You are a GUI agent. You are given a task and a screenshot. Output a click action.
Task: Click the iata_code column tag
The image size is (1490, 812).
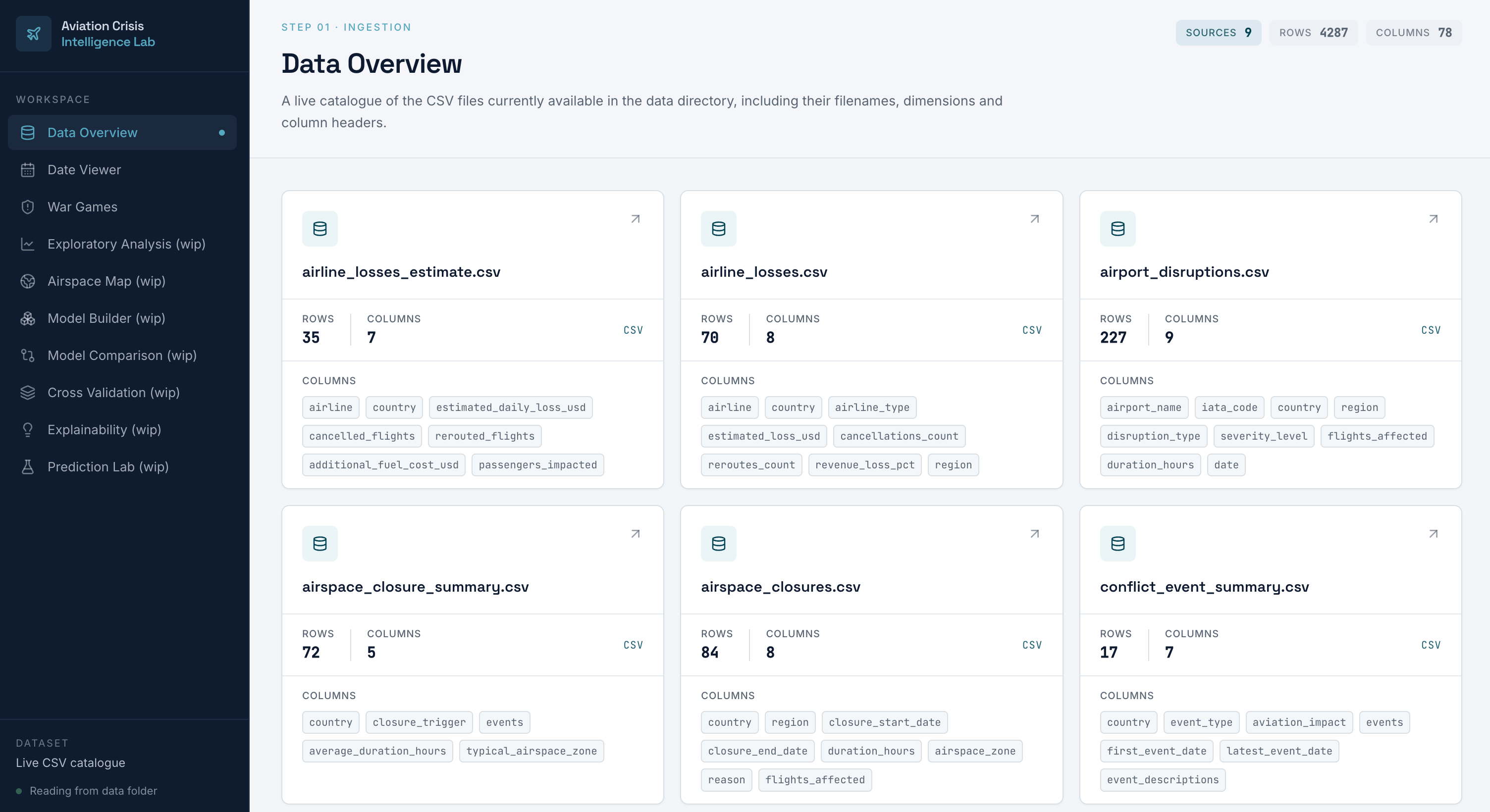coord(1229,407)
